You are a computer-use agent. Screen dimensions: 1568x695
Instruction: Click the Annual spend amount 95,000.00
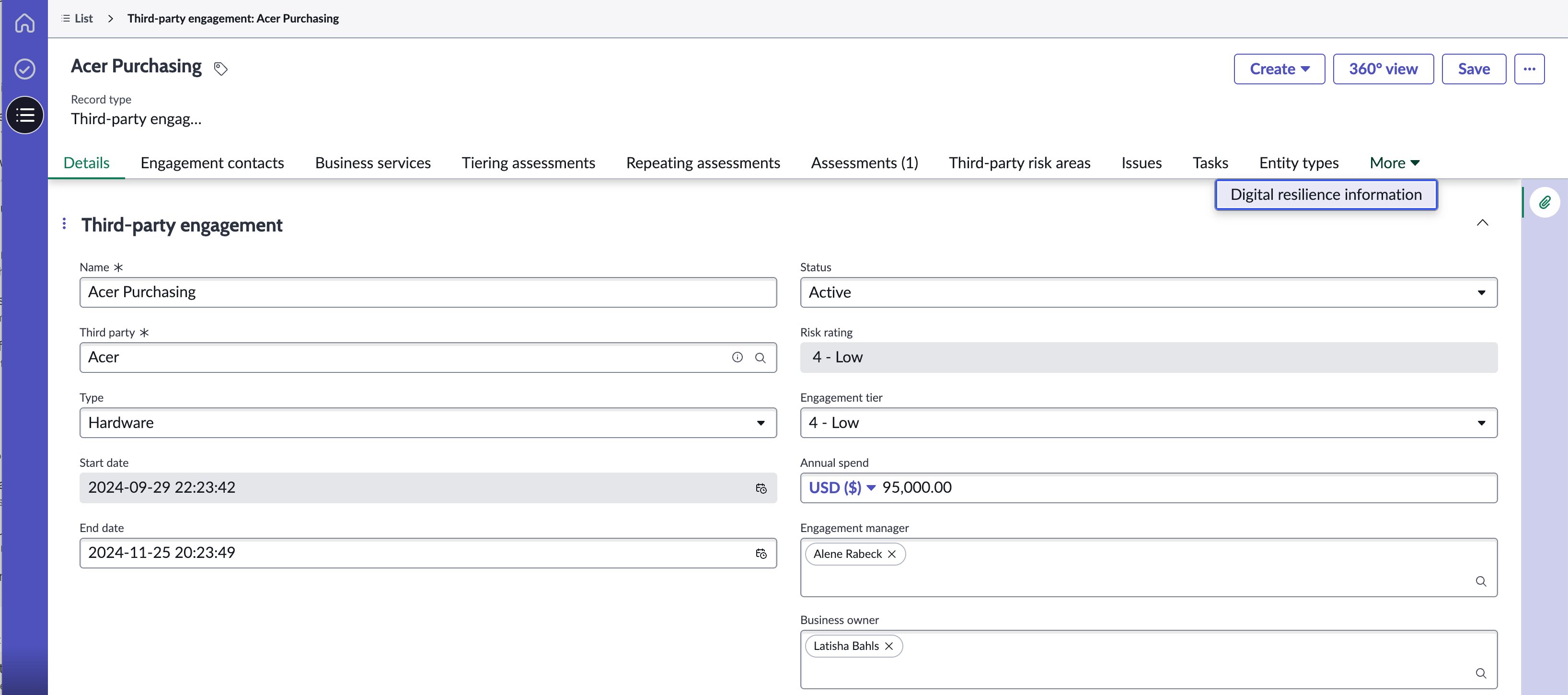[917, 487]
